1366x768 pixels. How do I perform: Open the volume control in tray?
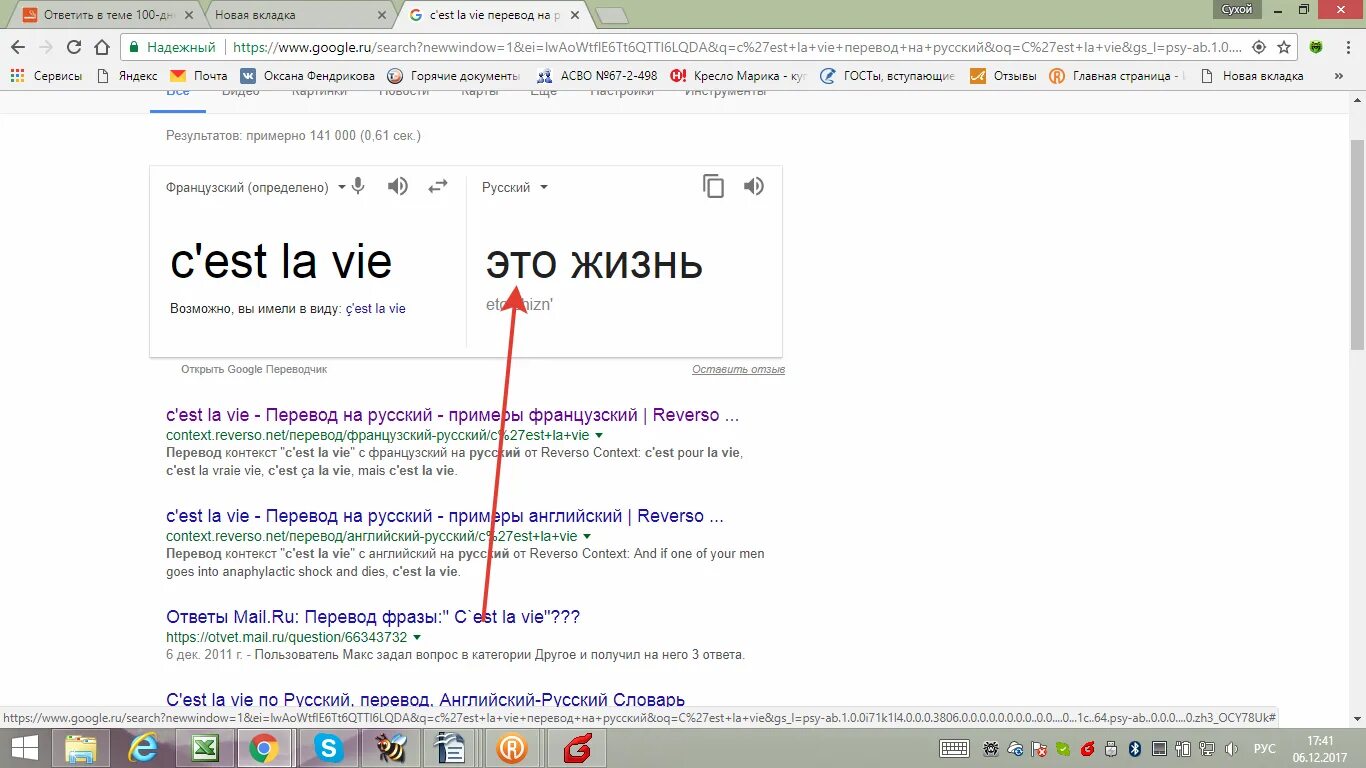click(x=1232, y=748)
